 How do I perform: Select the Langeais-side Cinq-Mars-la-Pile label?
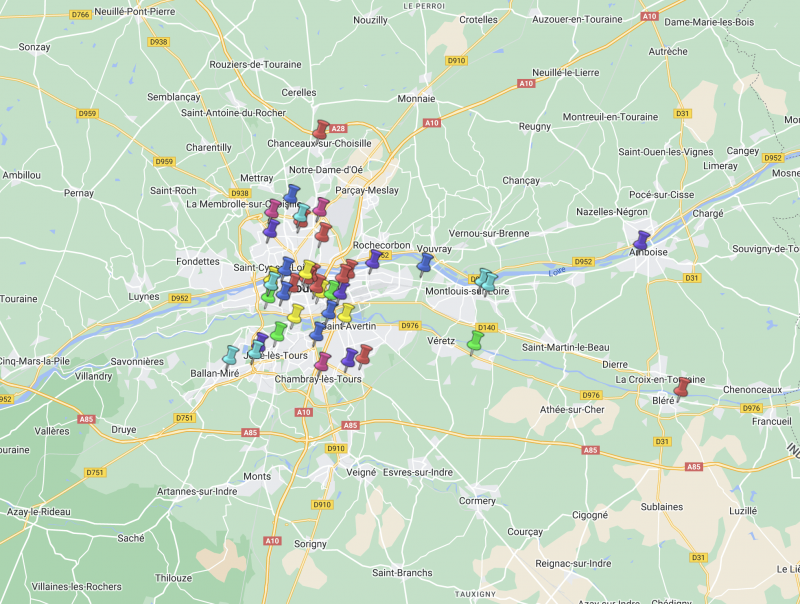(34, 360)
